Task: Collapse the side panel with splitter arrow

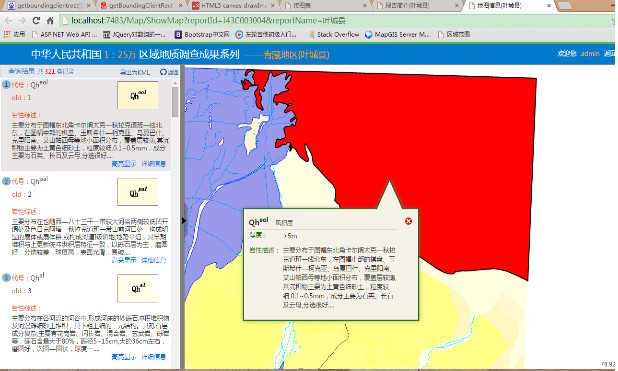Action: tap(184, 220)
